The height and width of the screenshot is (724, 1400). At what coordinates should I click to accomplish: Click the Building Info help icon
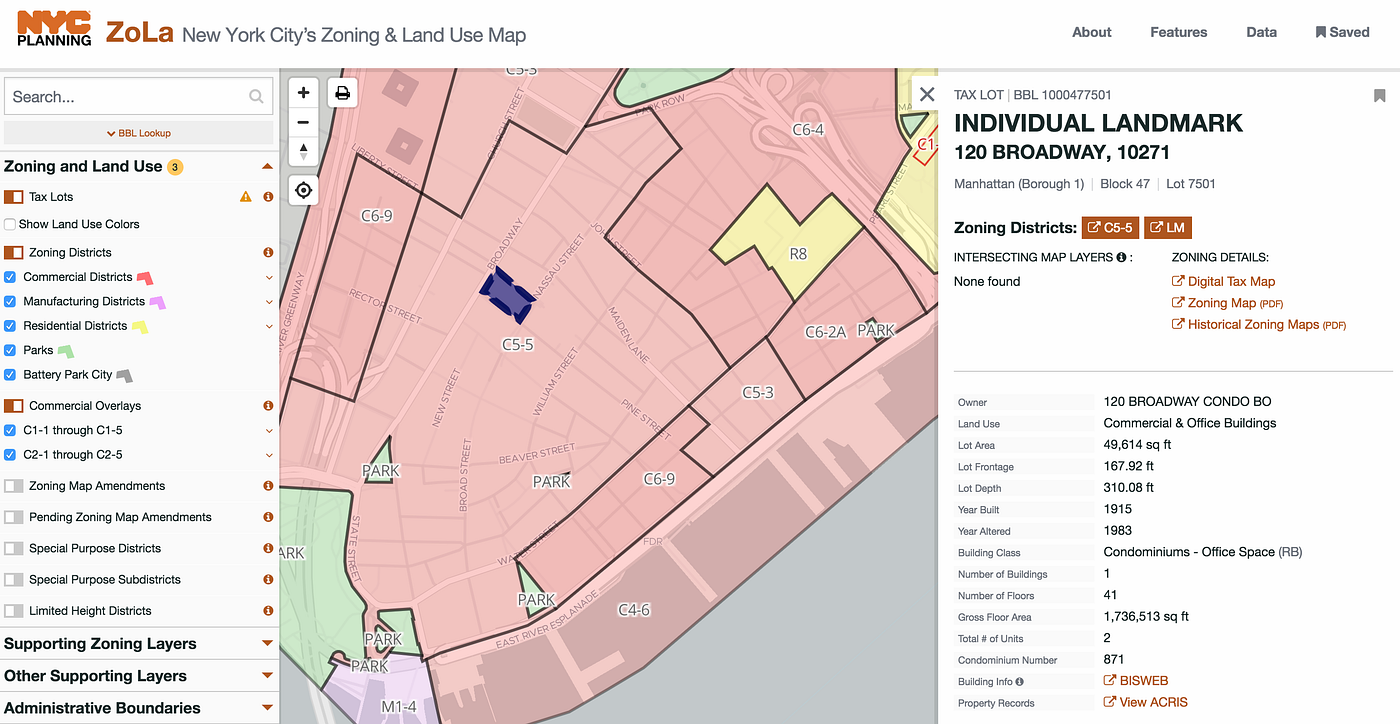(1019, 682)
